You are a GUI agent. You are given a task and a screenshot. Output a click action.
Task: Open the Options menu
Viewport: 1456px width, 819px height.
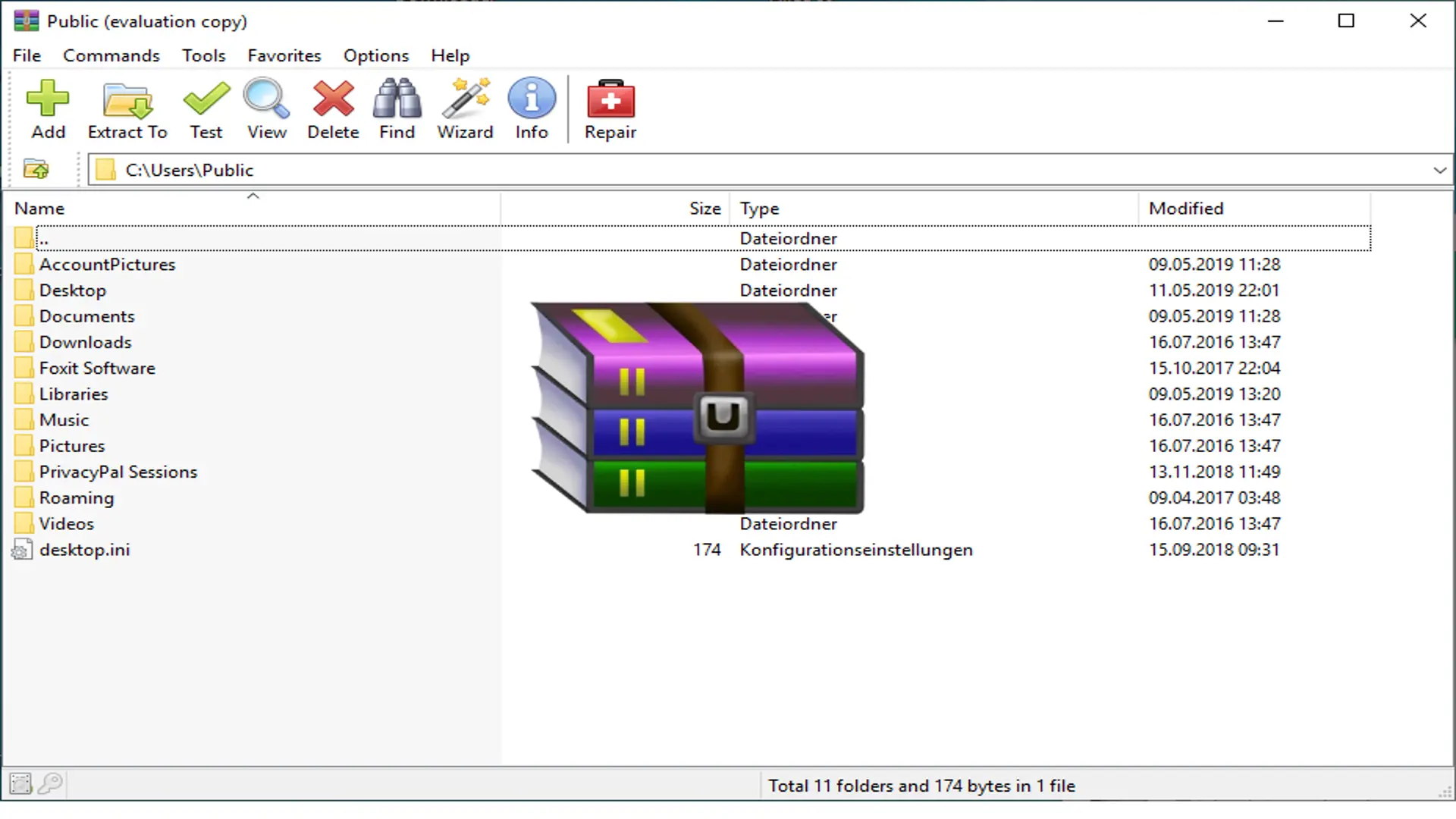[376, 55]
